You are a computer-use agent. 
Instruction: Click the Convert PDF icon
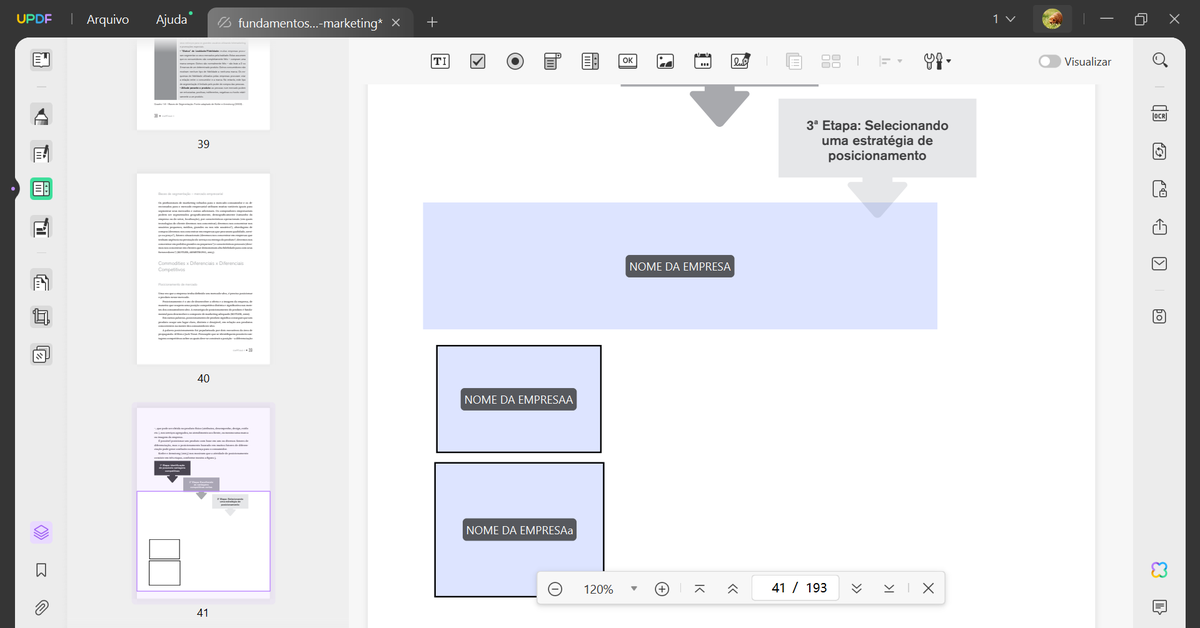1160,151
